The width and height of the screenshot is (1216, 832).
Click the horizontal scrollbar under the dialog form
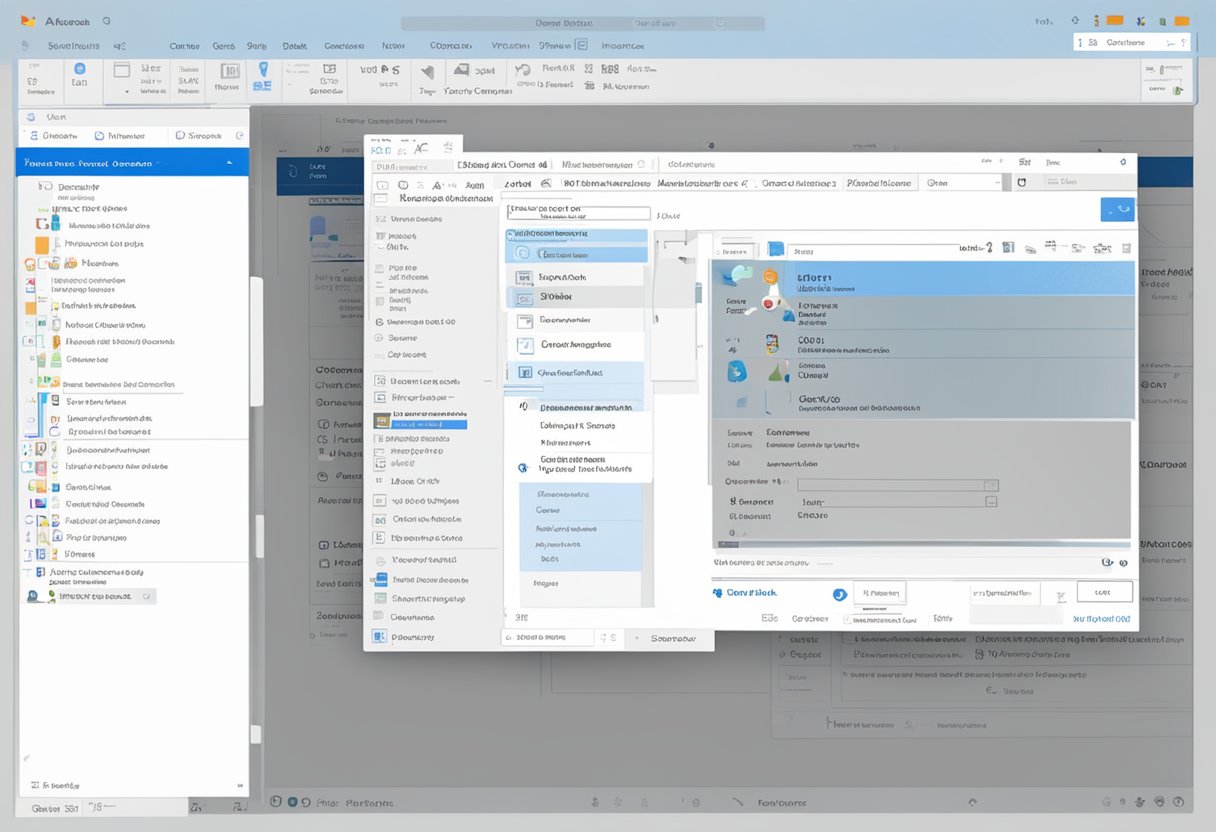(920, 548)
